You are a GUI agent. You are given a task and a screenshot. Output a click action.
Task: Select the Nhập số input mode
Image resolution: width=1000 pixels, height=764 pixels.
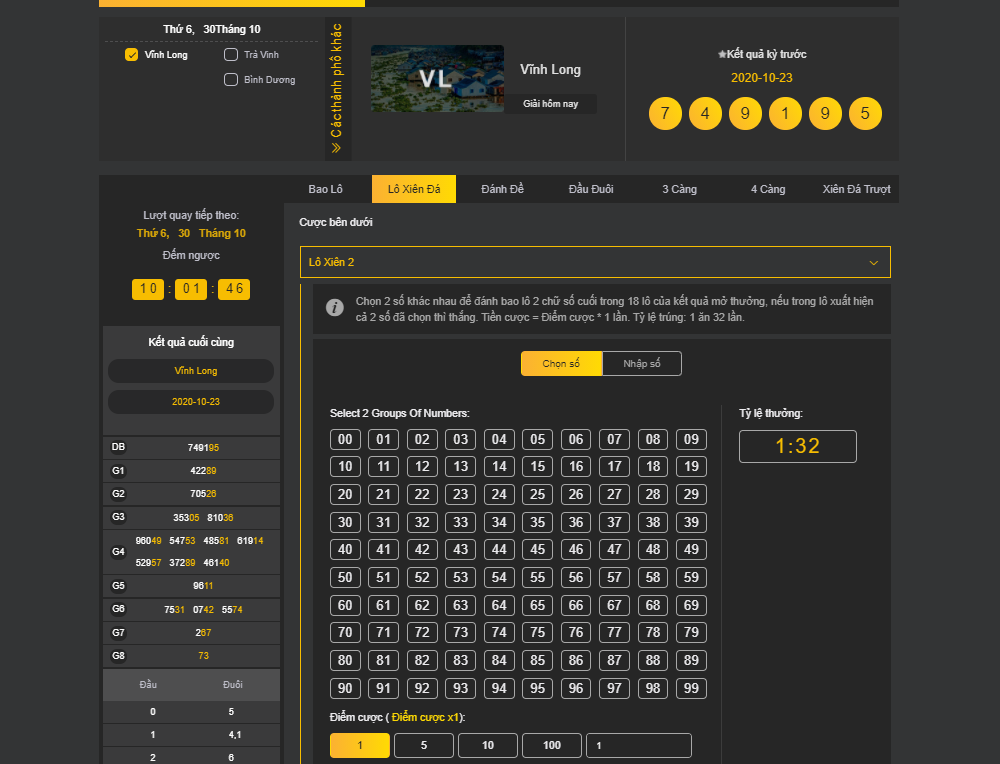[x=641, y=364]
